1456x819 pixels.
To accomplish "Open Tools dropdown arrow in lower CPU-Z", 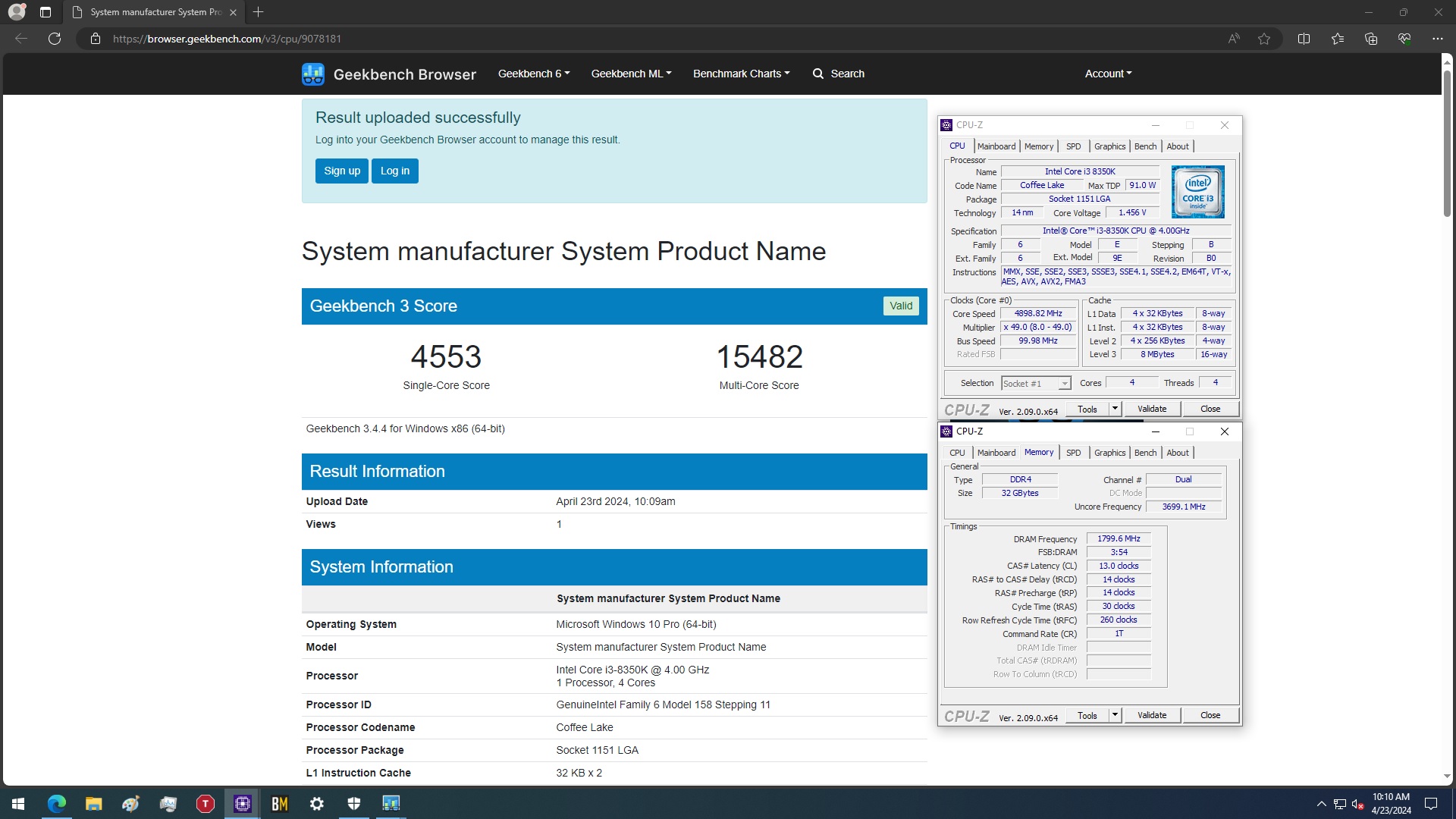I will (1115, 715).
